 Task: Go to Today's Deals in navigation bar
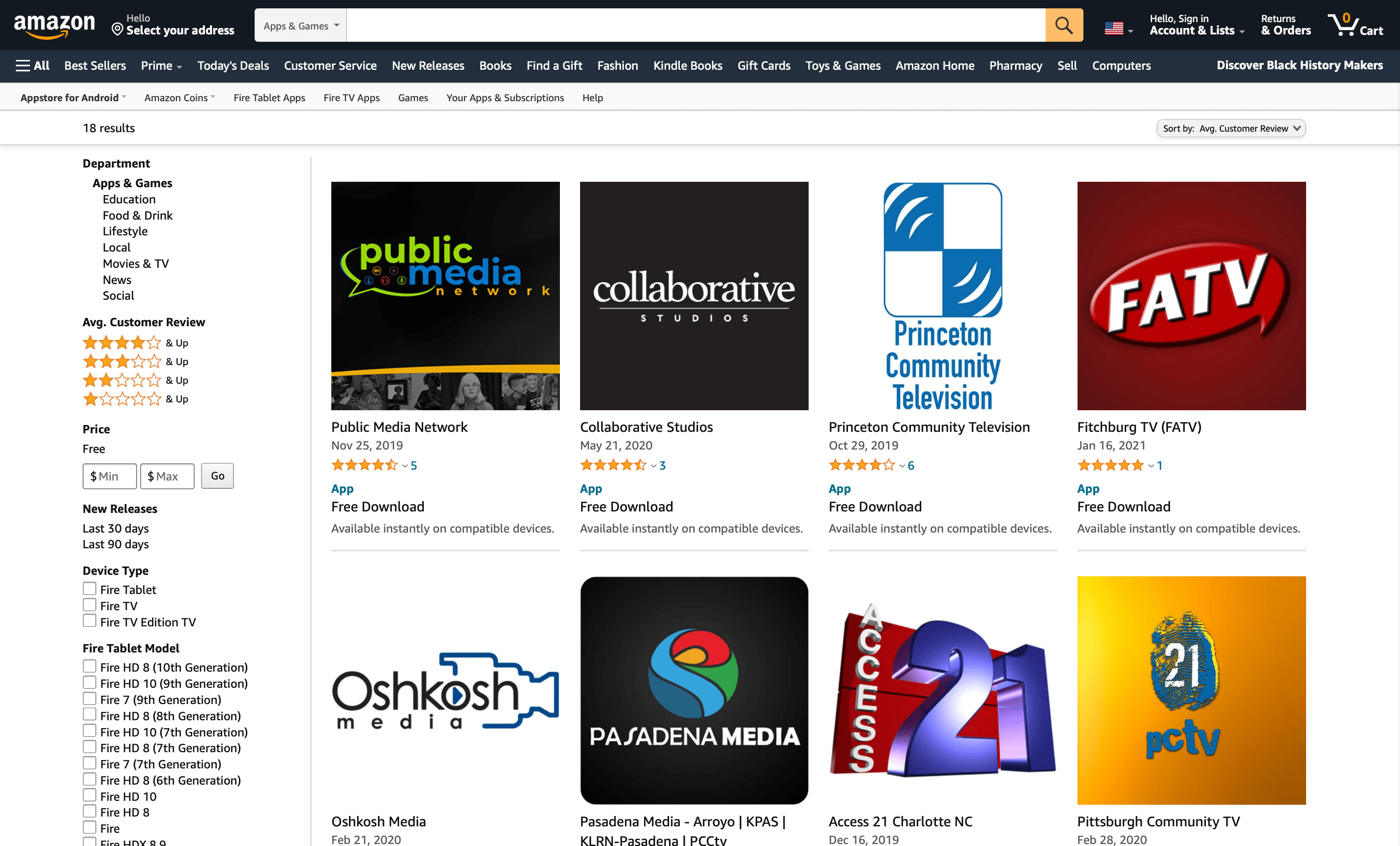pyautogui.click(x=233, y=66)
